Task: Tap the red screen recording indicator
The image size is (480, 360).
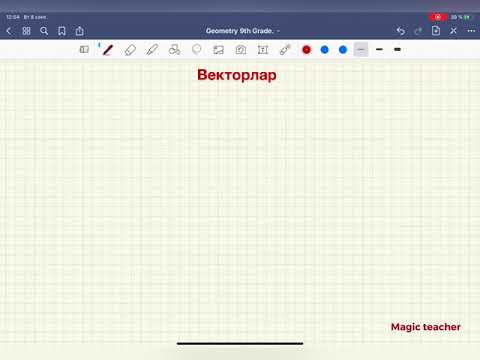Action: click(438, 17)
